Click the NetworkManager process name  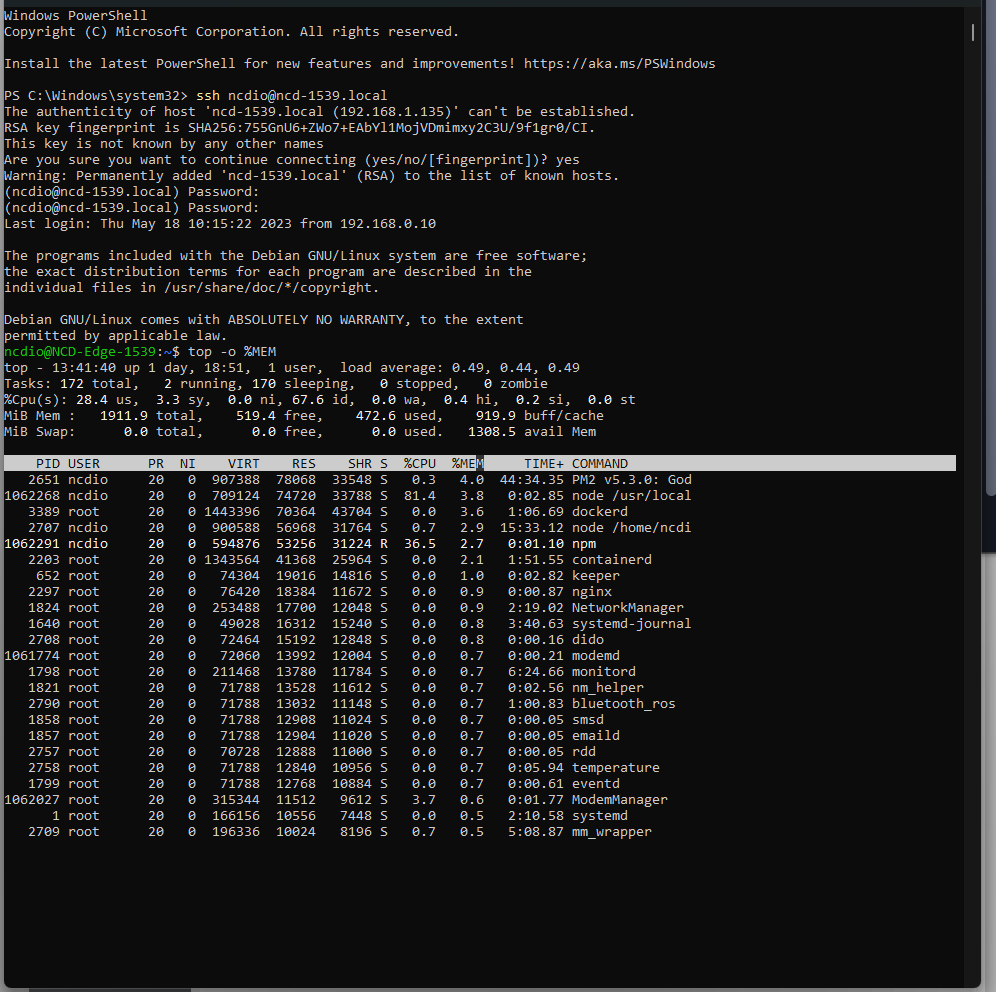pos(627,608)
